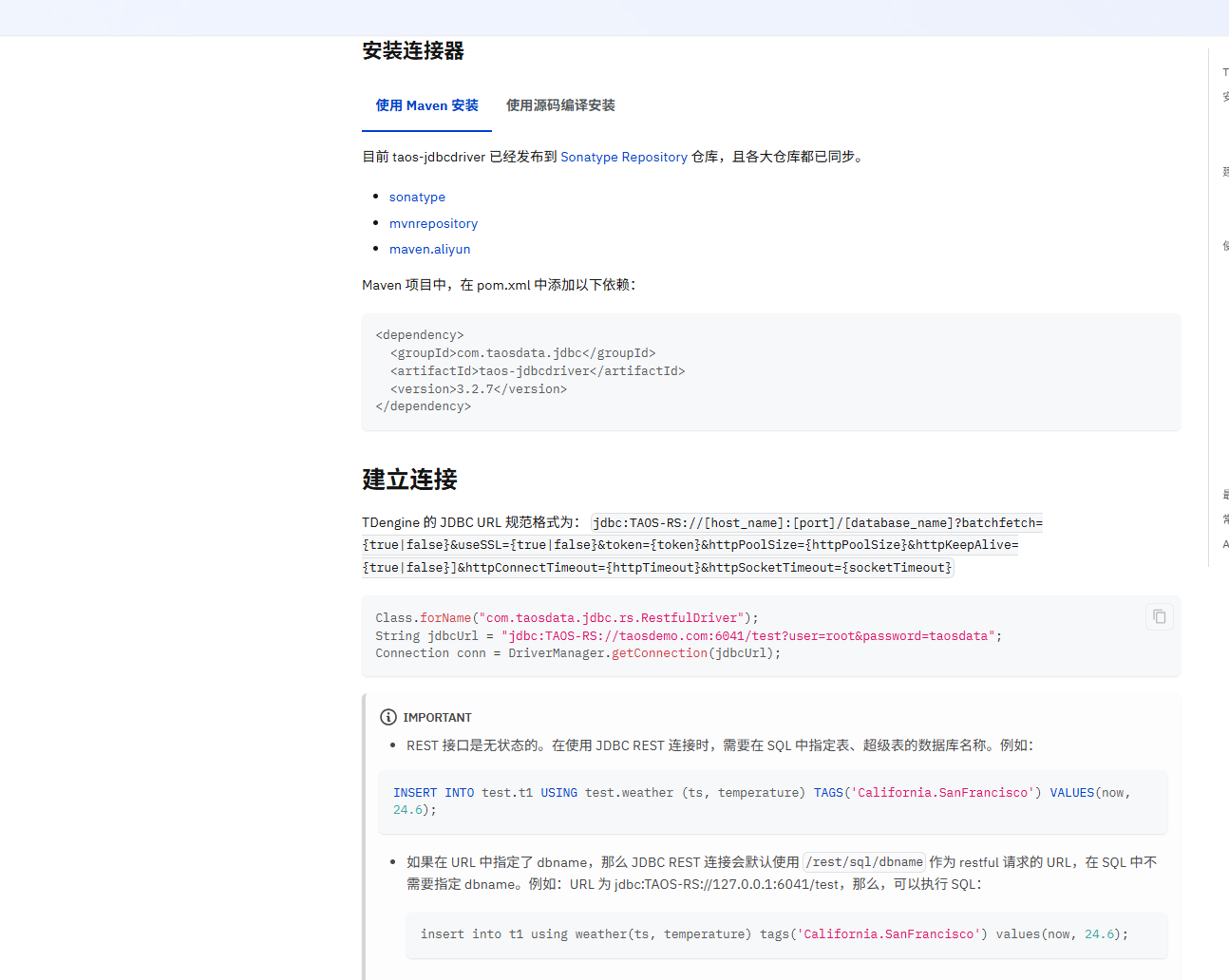1229x980 pixels.
Task: Follow the sonatype list link
Action: pos(417,197)
